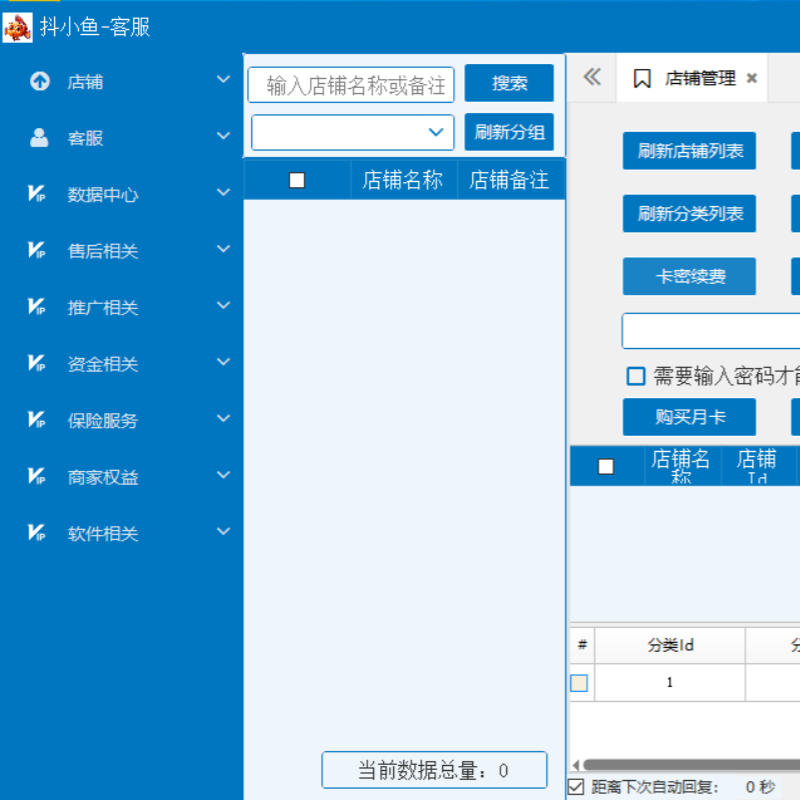Tick select-all checkbox in 店铺管理 table header
Screen dimensions: 800x800
point(606,466)
